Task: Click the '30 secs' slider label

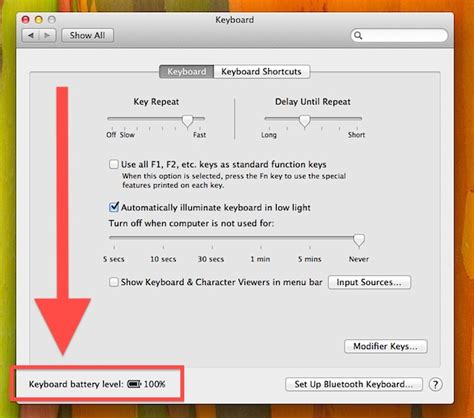Action: pyautogui.click(x=211, y=259)
